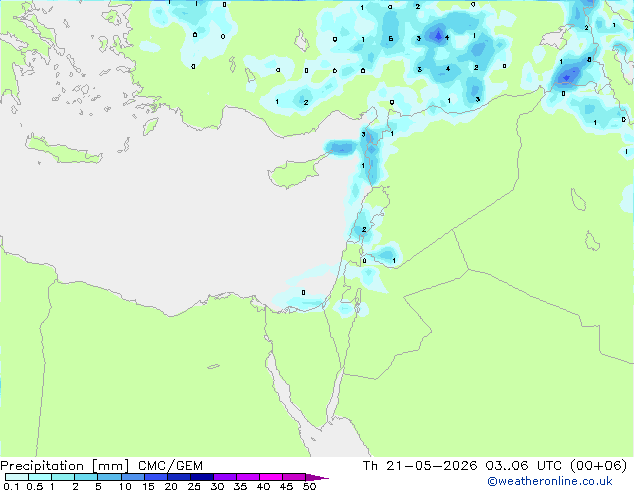
Task: Click the "0.1" legend scale label
Action: [x=11, y=486]
